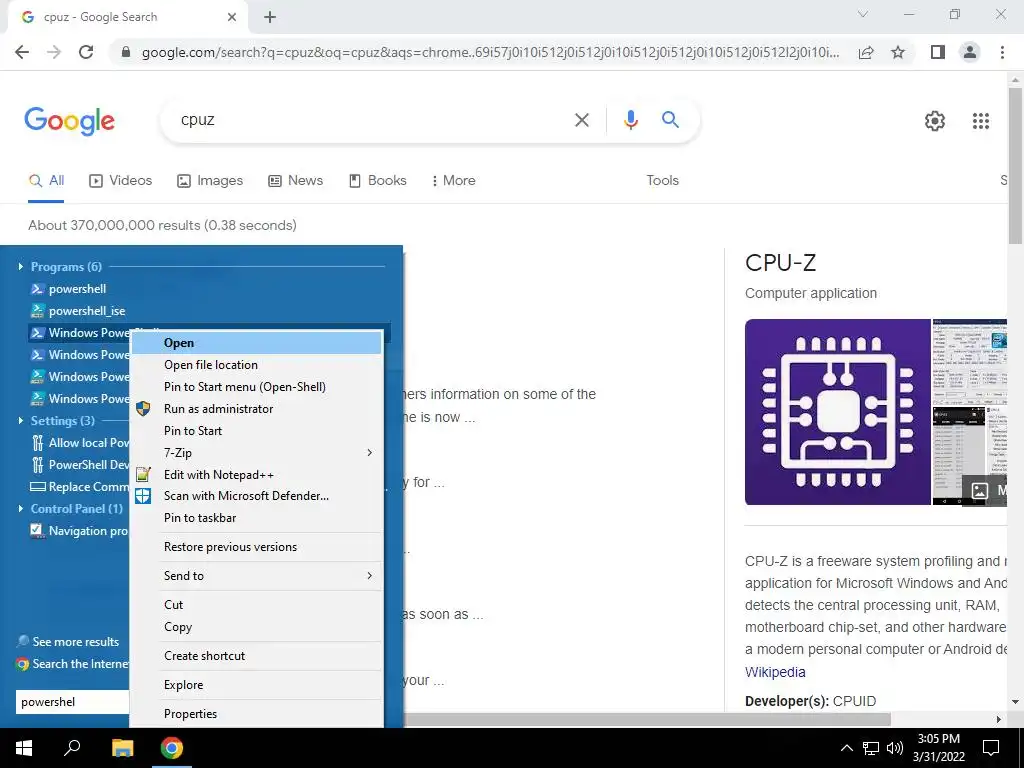Reload the Google search page
Image resolution: width=1024 pixels, height=768 pixels.
(86, 52)
